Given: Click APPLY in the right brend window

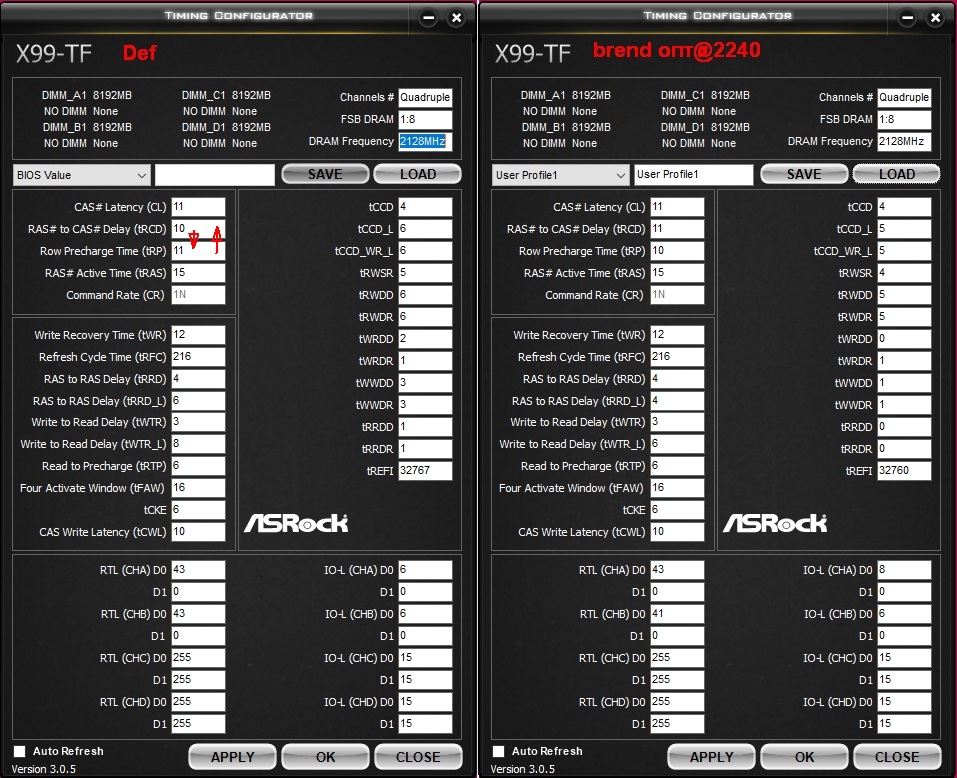Looking at the screenshot, I should [x=712, y=757].
